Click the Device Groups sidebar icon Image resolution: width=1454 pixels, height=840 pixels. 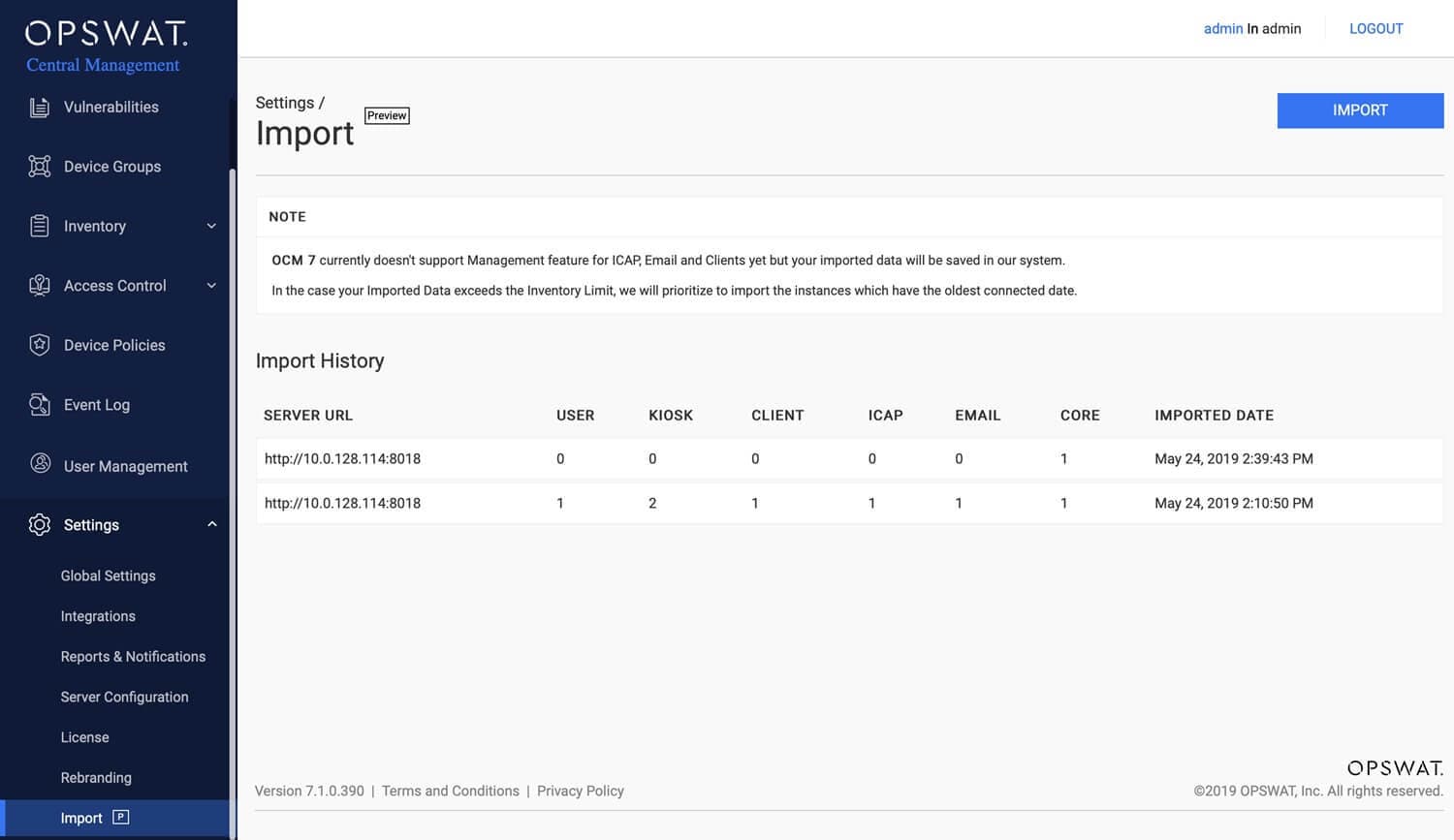pos(39,167)
